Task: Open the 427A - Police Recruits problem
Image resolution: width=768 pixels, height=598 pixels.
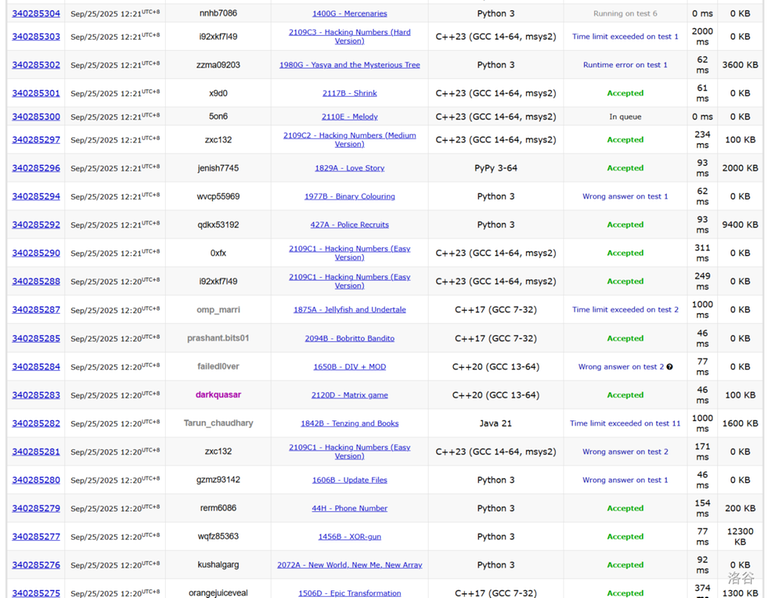Action: 350,225
